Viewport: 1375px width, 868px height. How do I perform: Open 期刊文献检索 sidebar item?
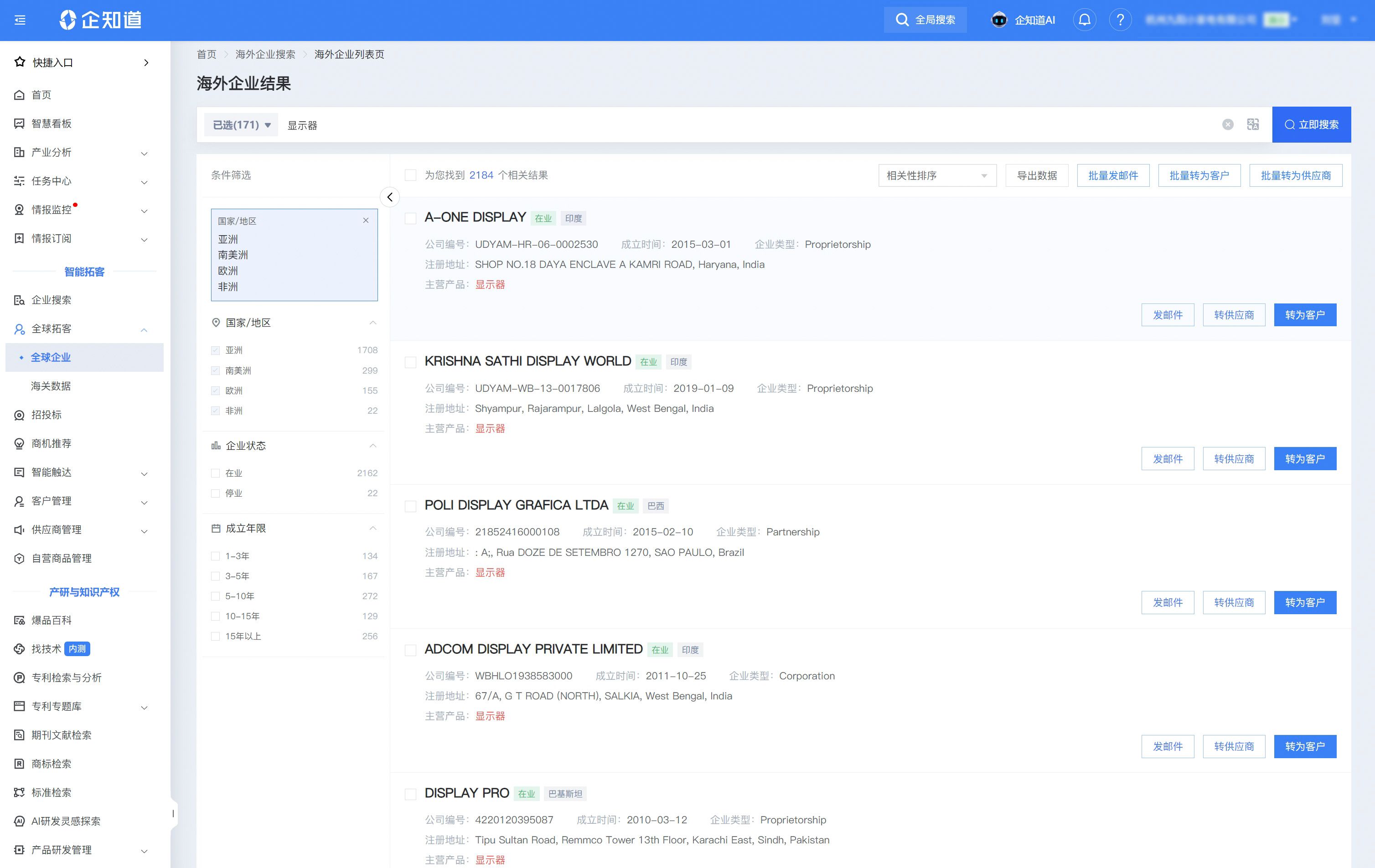[61, 735]
